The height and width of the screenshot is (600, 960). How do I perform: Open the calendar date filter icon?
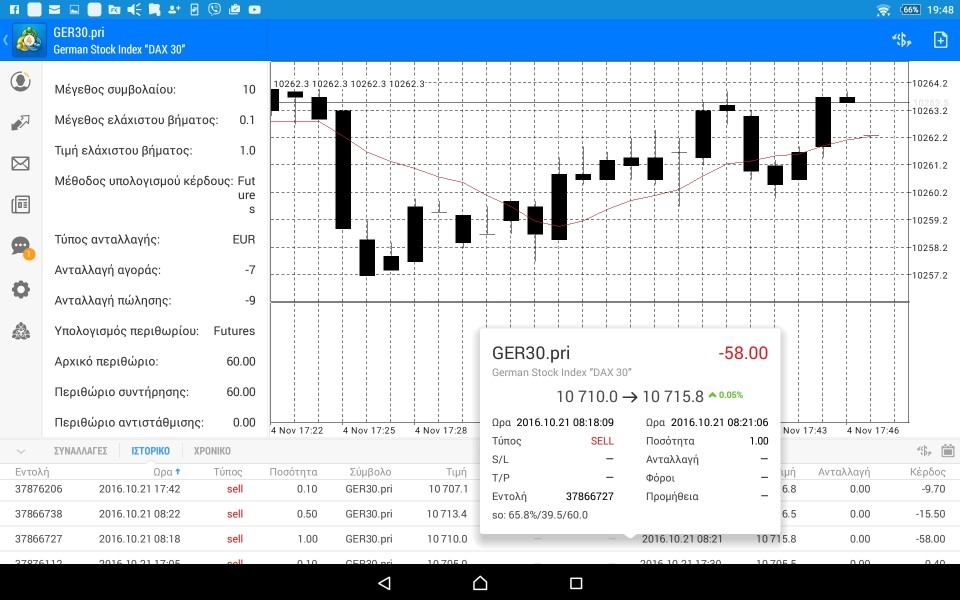point(948,451)
